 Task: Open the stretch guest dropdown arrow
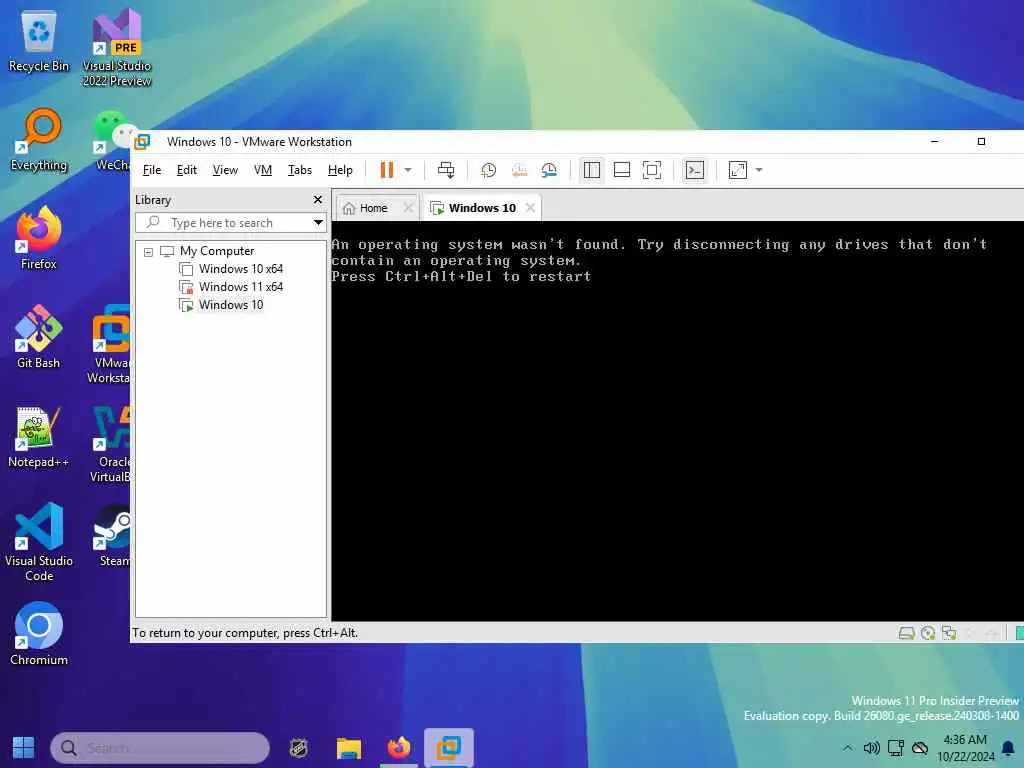pyautogui.click(x=759, y=170)
